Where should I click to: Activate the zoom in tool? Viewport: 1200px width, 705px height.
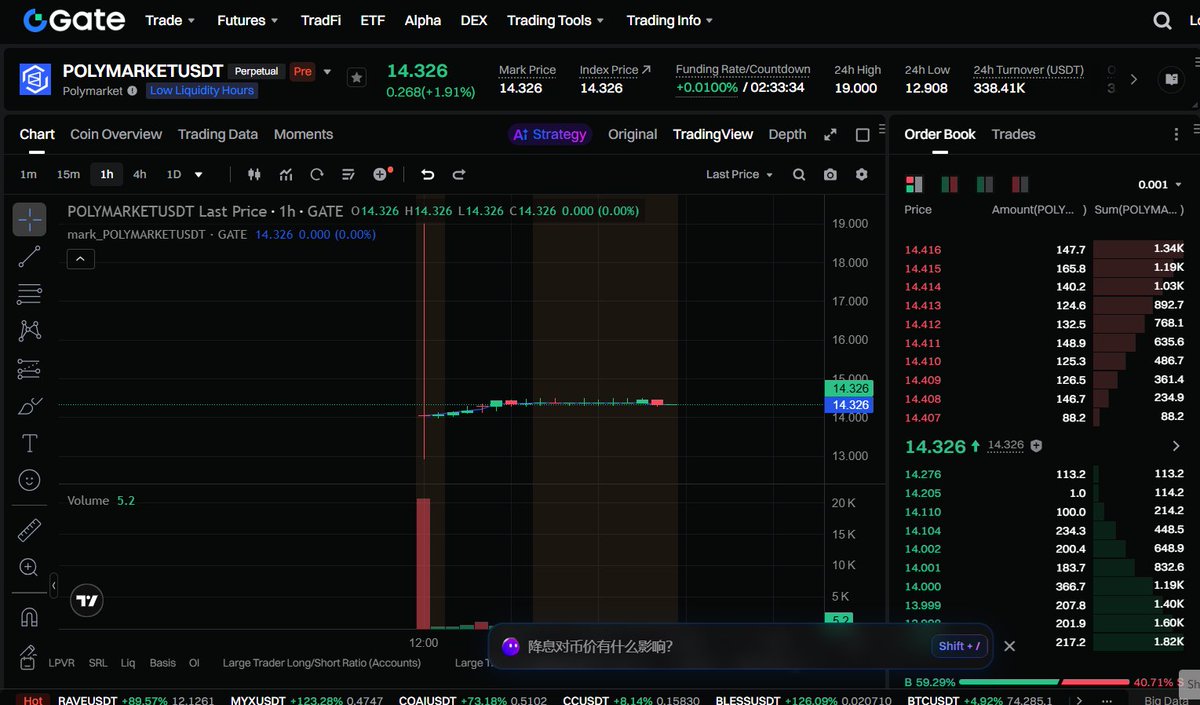(29, 568)
